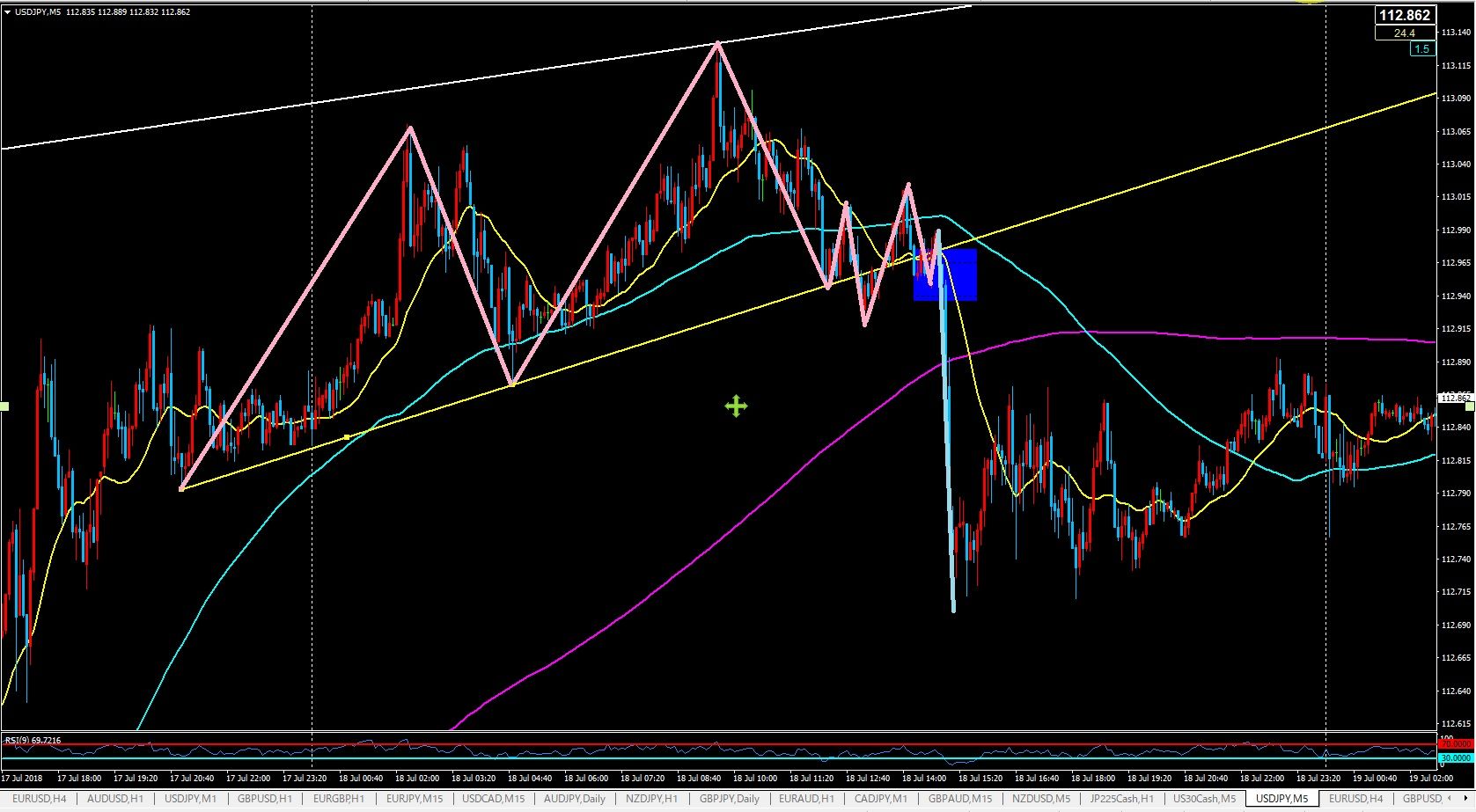The width and height of the screenshot is (1476, 812).
Task: Switch to the GBPAUD,M15 chart tab
Action: (960, 799)
